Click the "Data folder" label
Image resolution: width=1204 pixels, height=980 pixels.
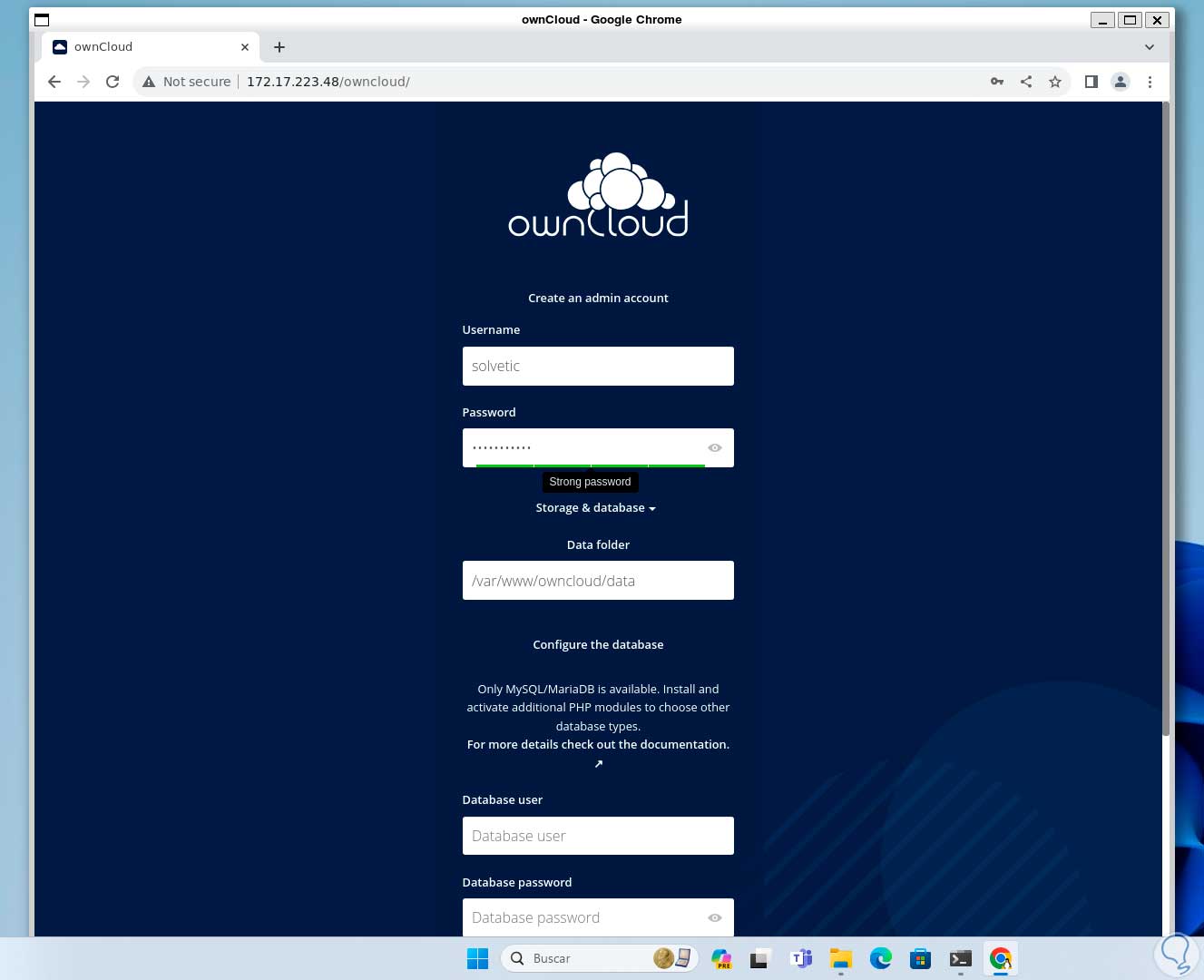(598, 544)
